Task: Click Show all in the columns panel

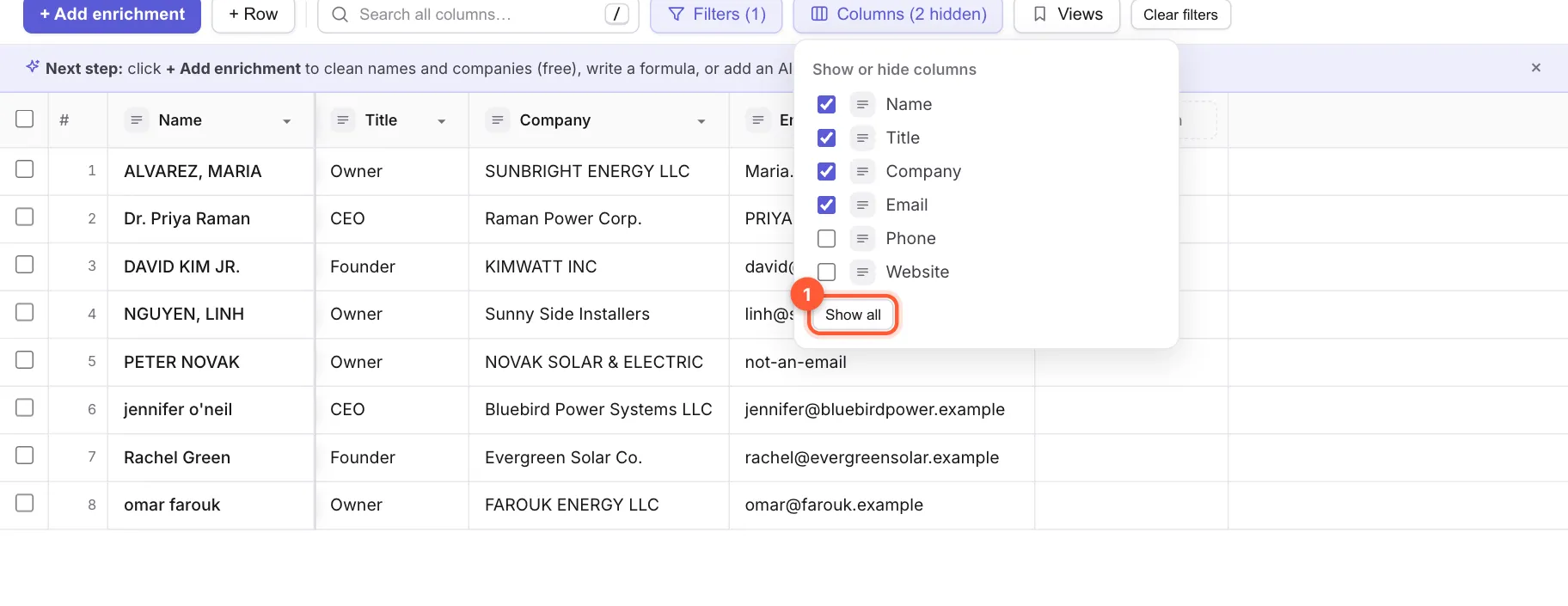Action: (853, 315)
